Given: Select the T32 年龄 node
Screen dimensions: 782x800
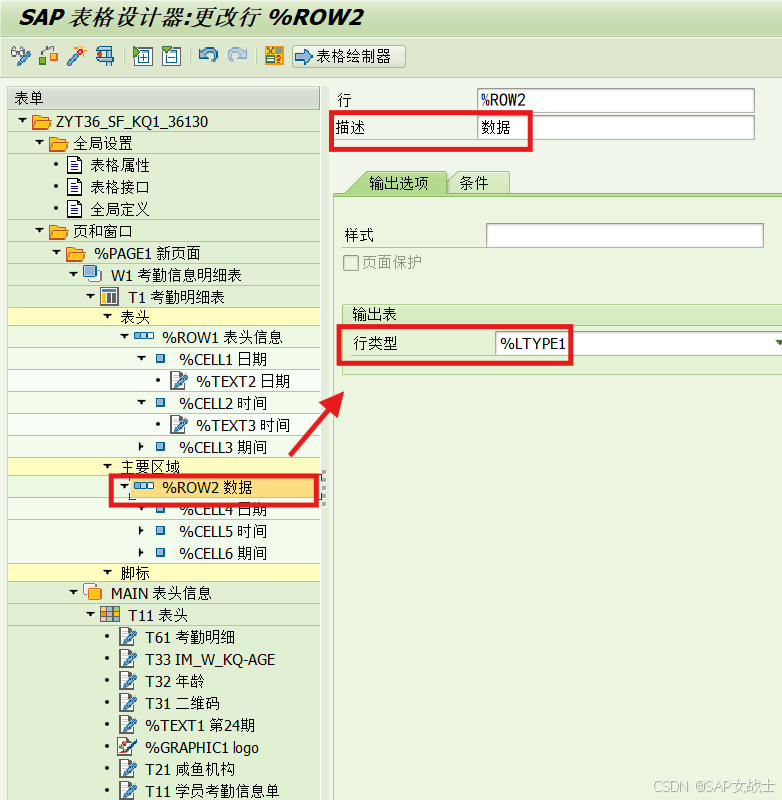Looking at the screenshot, I should tap(174, 682).
